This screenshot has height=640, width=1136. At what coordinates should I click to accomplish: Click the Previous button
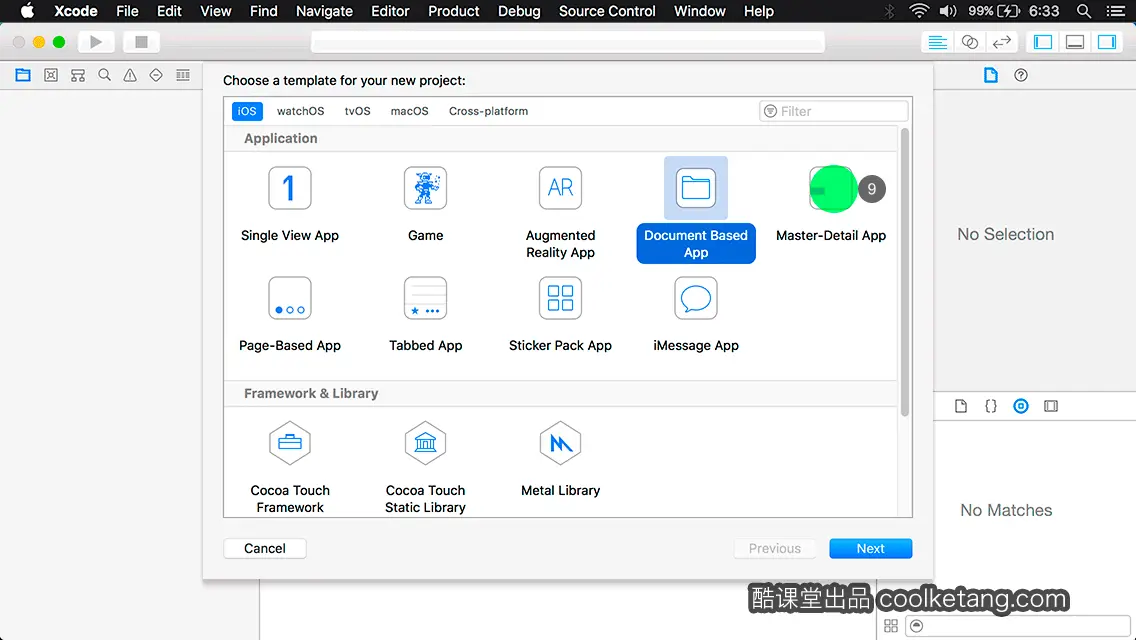[774, 549]
